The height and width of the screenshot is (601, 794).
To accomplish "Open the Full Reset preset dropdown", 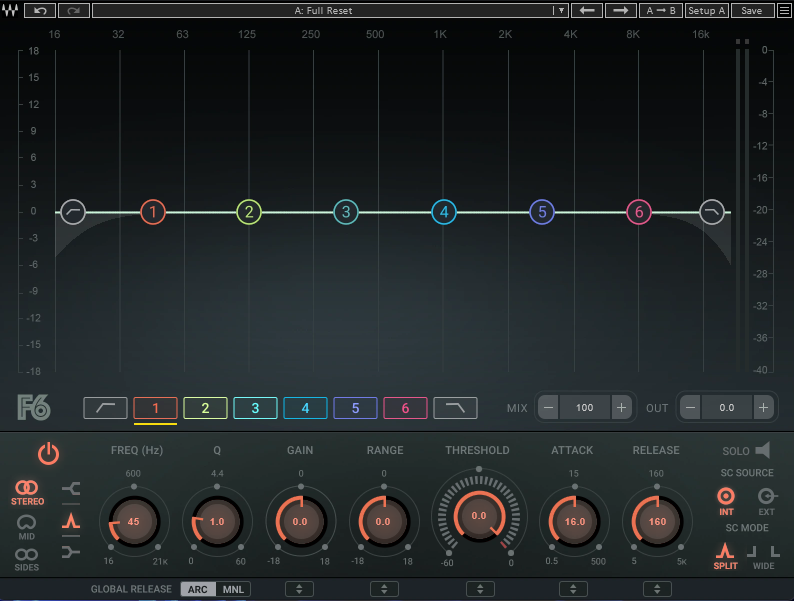I will 561,10.
